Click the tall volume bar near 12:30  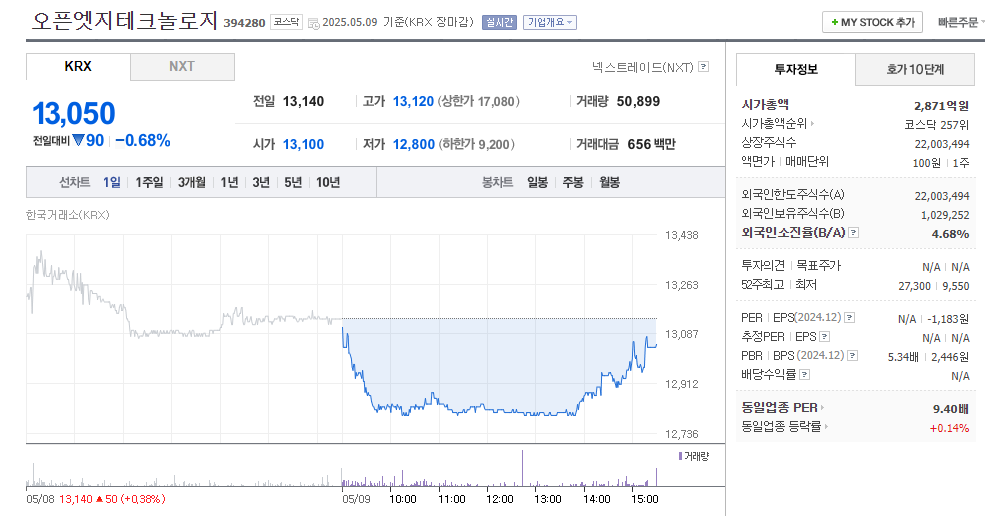[522, 468]
